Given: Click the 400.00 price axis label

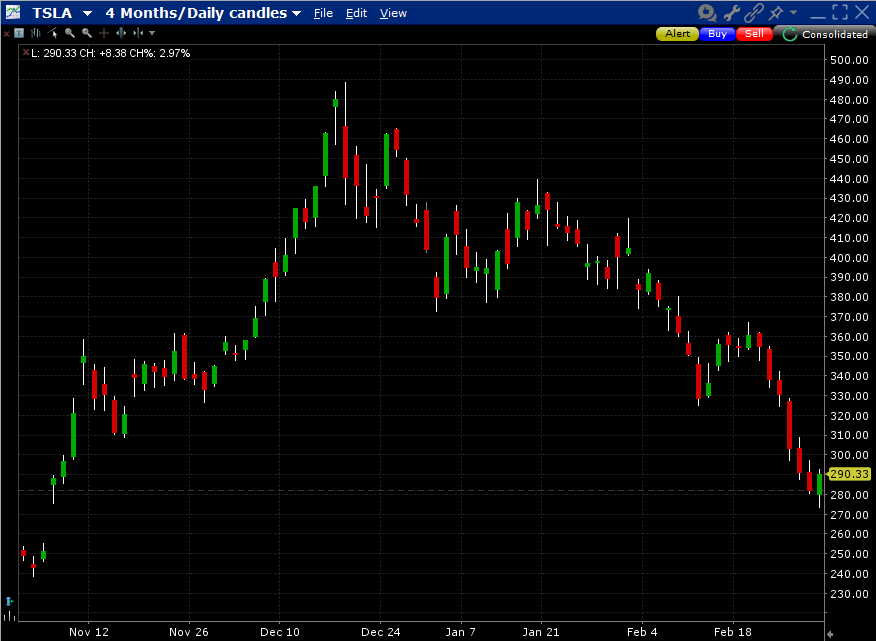Looking at the screenshot, I should pos(849,258).
